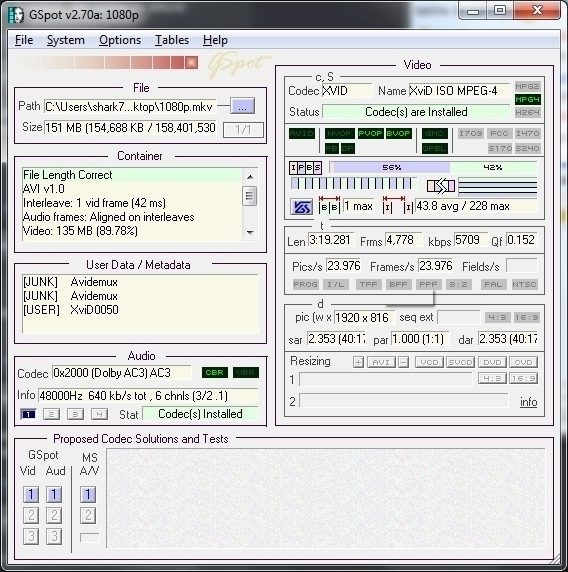Open the Help menu
Viewport: 568px width, 572px height.
215,40
